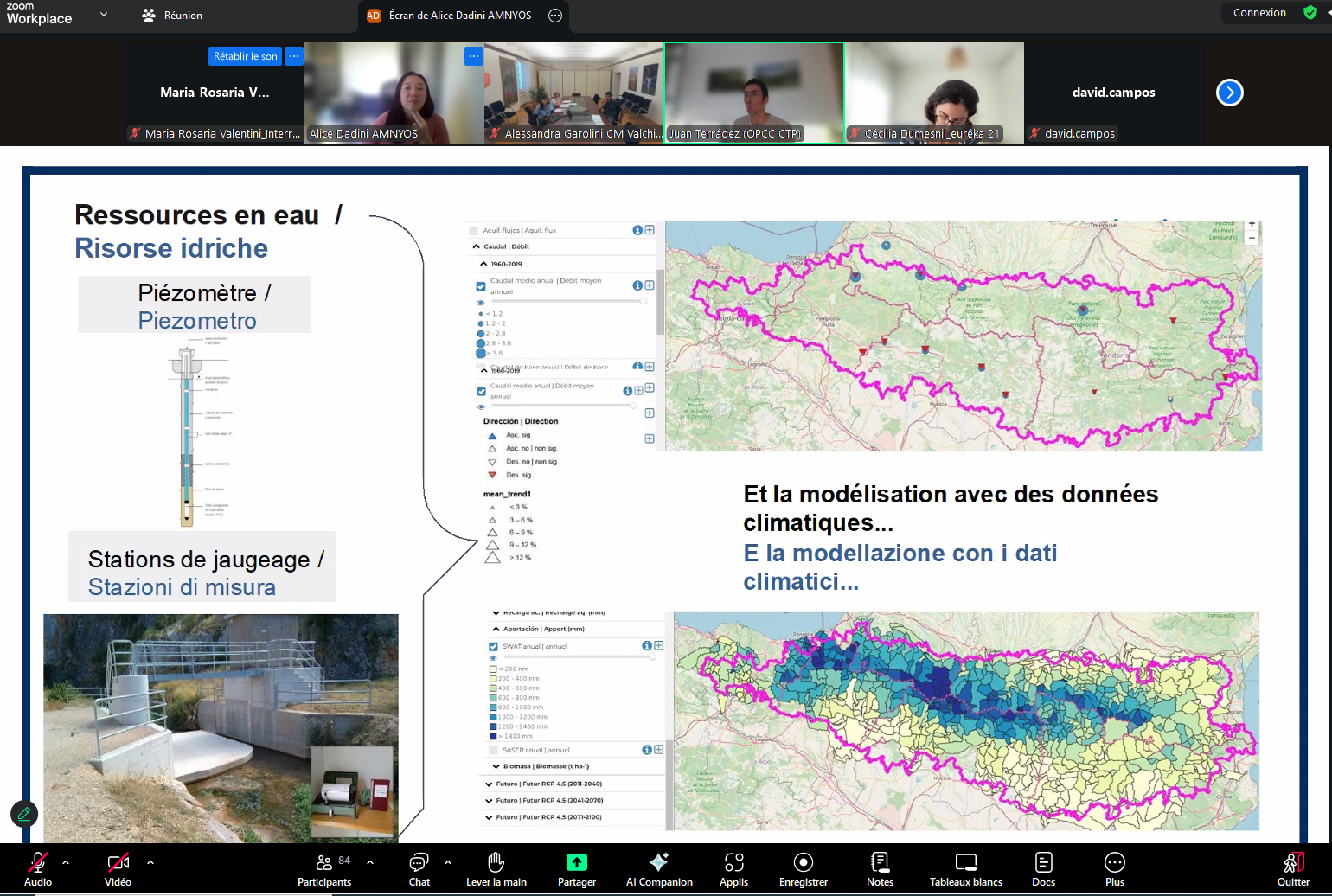Open the Chat panel
This screenshot has width=1332, height=896.
(x=419, y=868)
